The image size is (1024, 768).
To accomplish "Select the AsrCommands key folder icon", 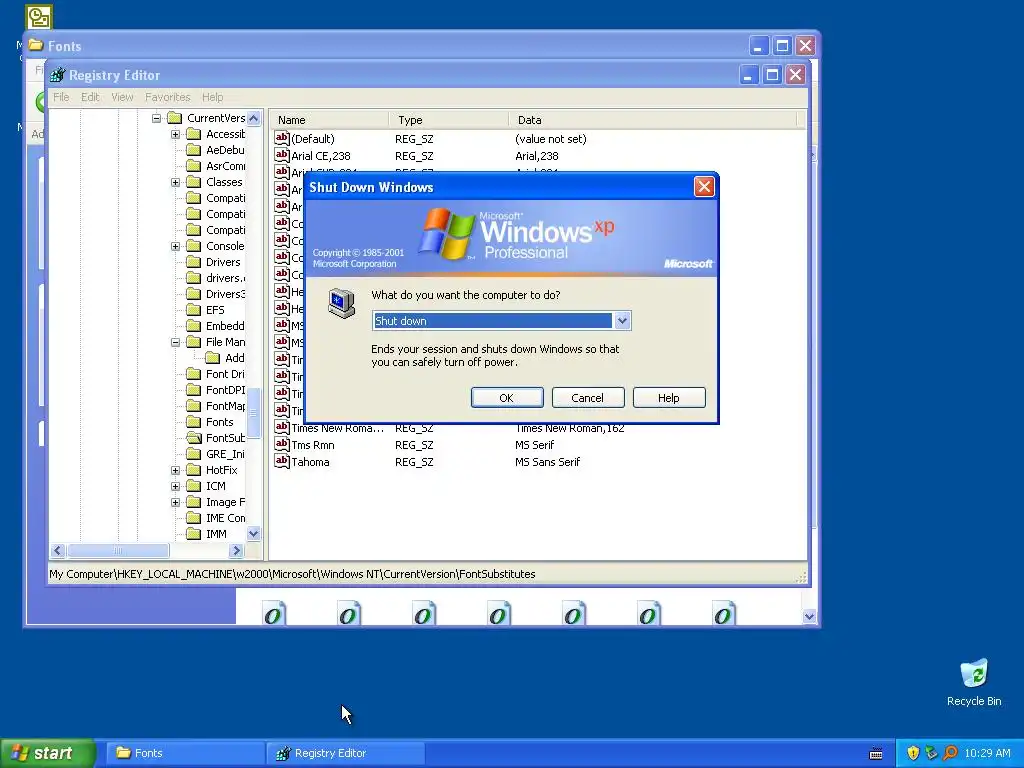I will click(193, 166).
